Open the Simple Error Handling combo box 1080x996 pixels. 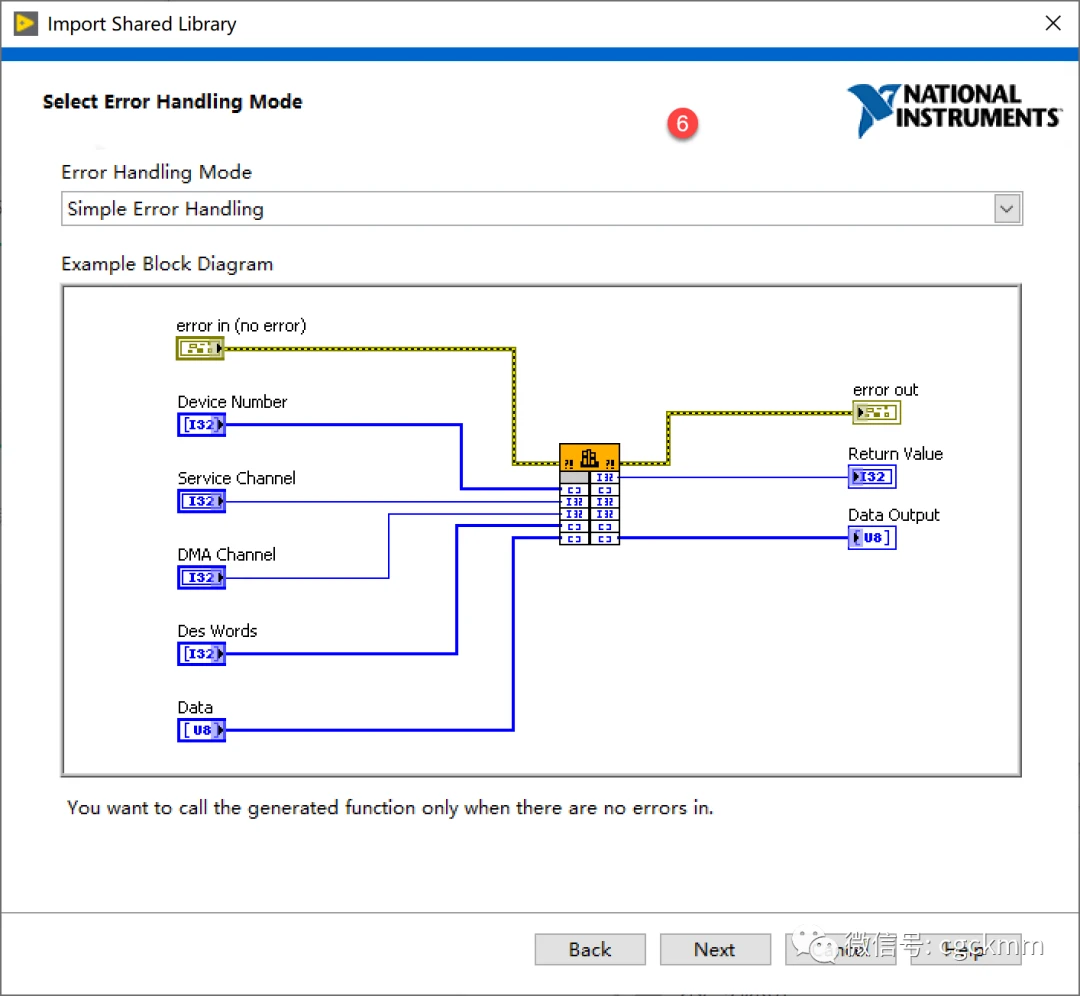click(x=528, y=209)
